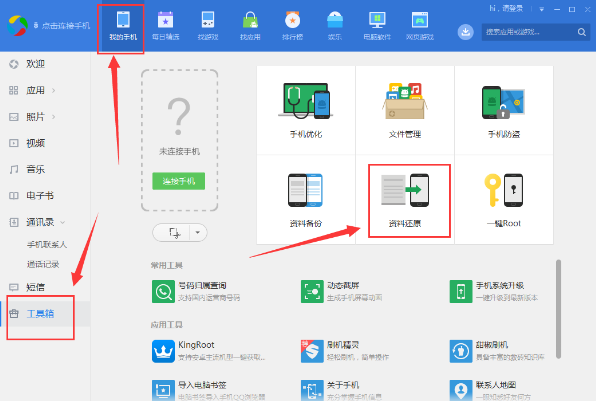596x401 pixels.
Task: Open the 资料还原 data restore tool
Action: 405,200
